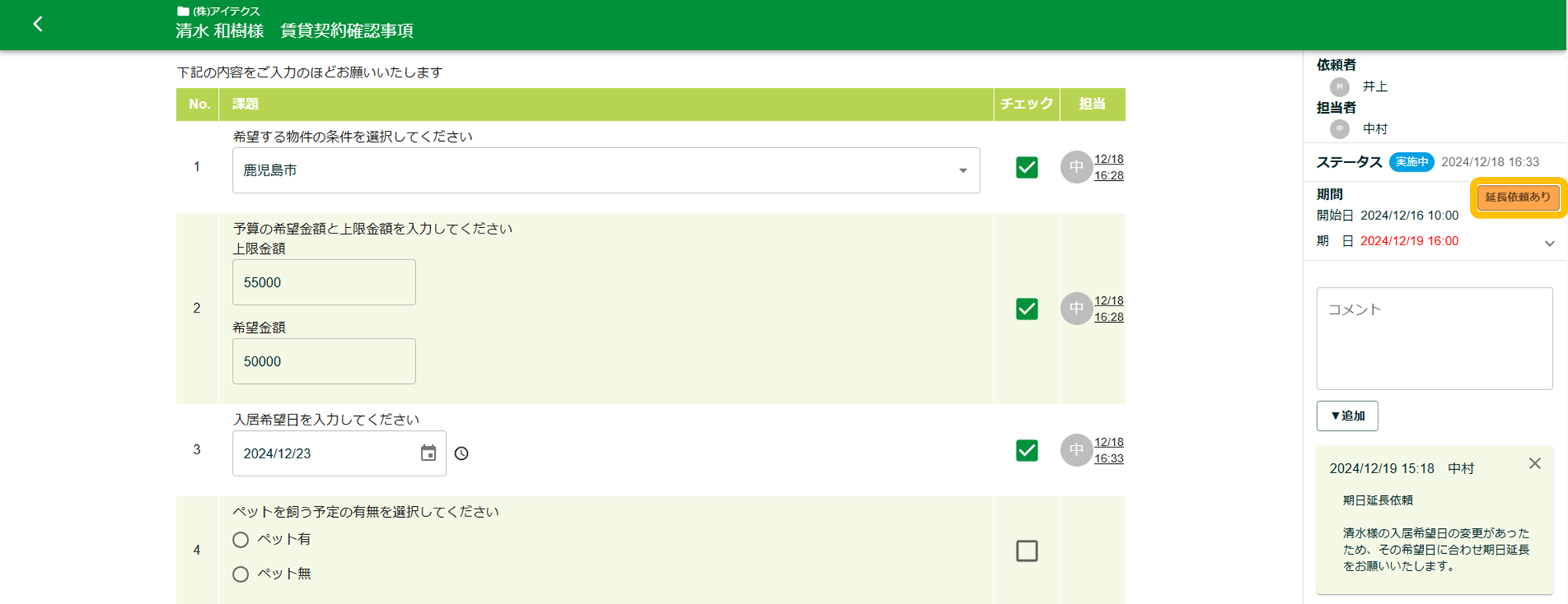Open the 12/18 16:33 timestamp link
1568x604 pixels.
(x=1108, y=450)
